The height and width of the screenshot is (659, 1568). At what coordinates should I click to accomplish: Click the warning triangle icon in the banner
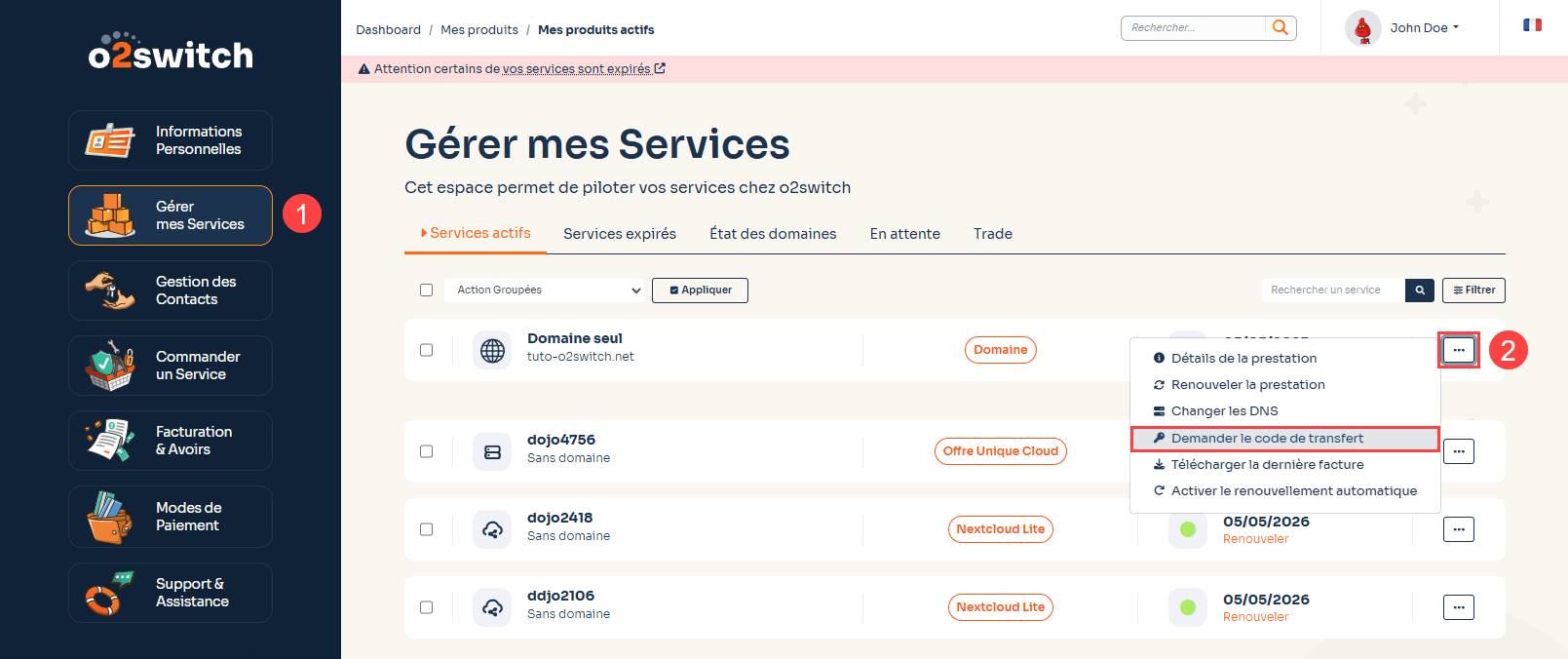[x=364, y=68]
